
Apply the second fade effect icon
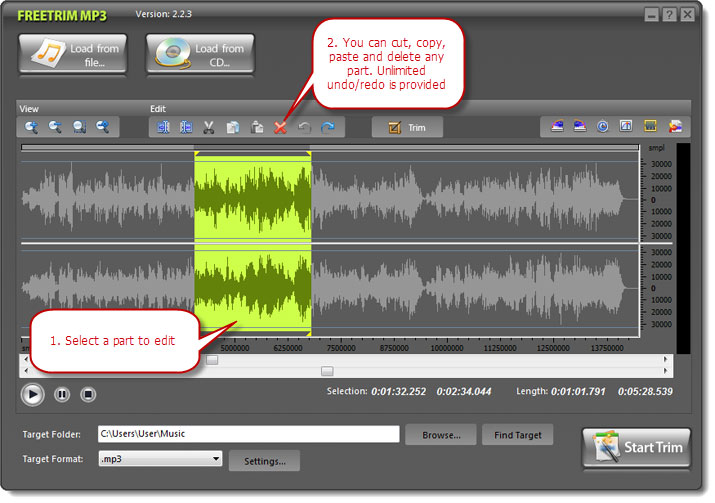click(x=580, y=126)
